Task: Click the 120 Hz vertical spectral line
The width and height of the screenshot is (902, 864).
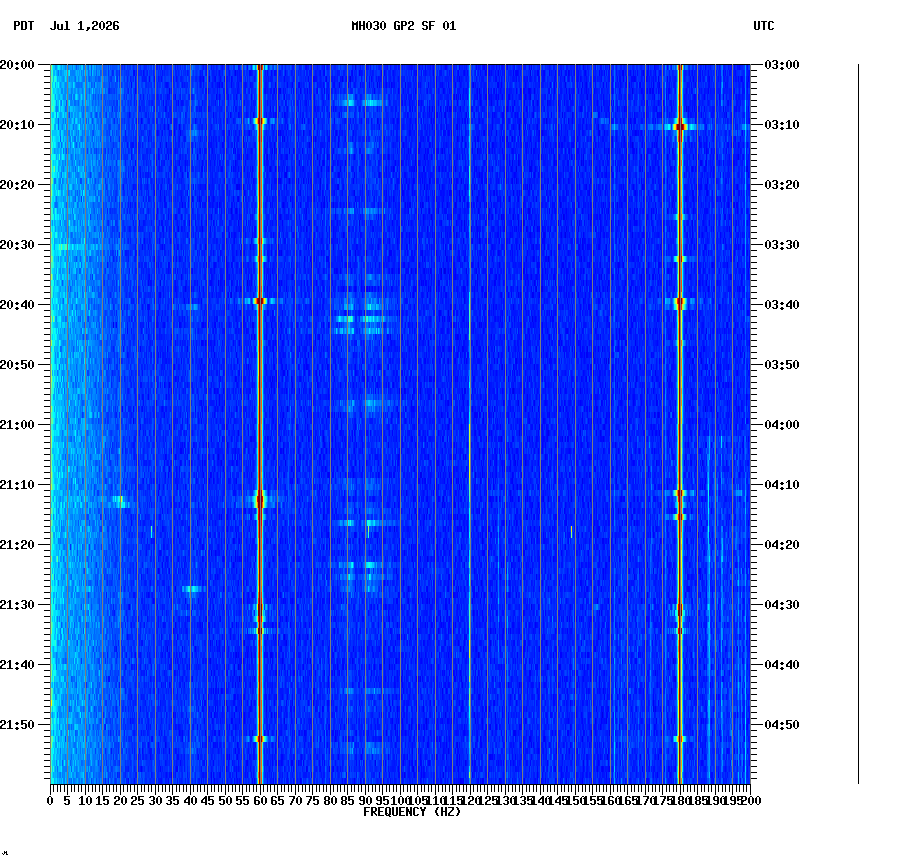Action: 470,425
